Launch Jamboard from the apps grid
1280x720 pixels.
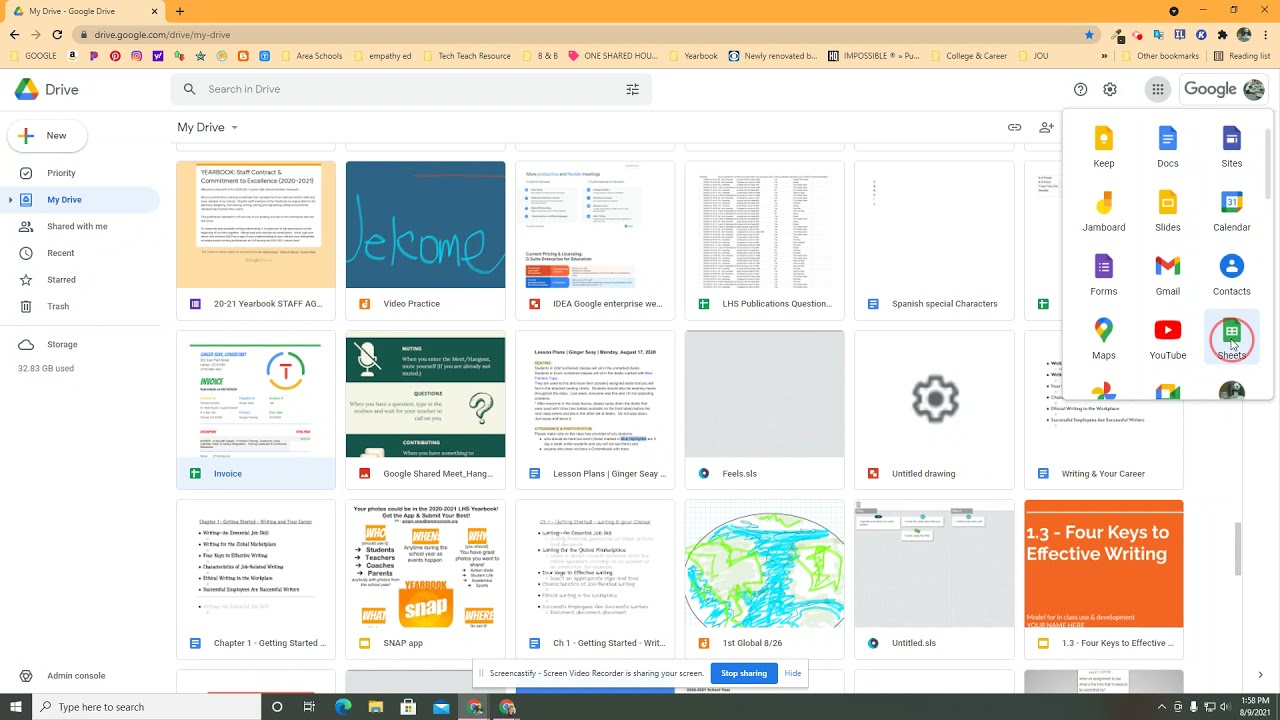click(x=1103, y=211)
